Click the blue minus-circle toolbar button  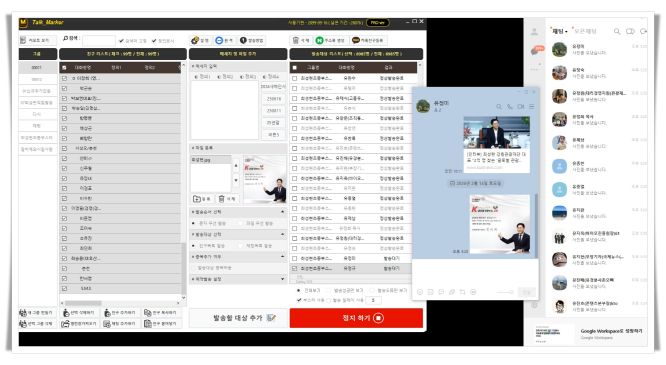coord(224,40)
